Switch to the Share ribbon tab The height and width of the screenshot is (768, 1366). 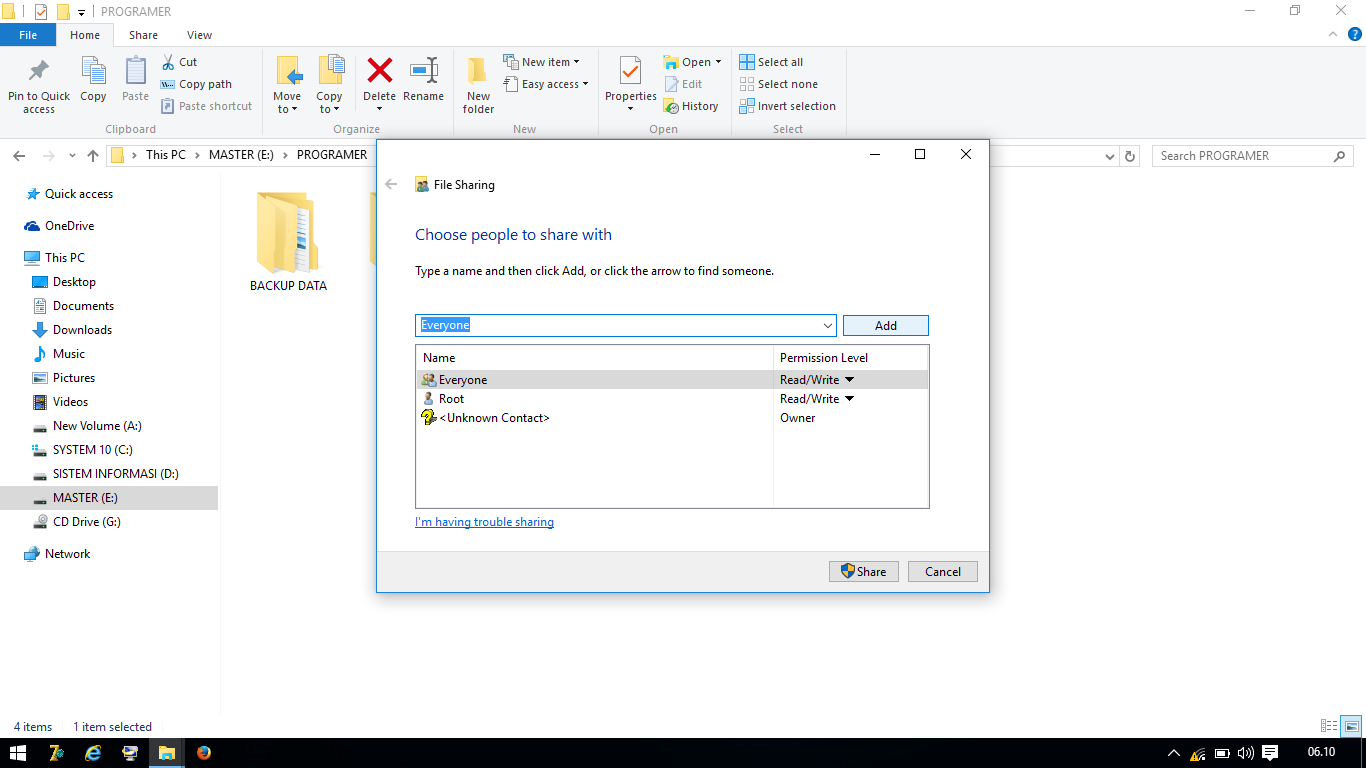point(143,35)
